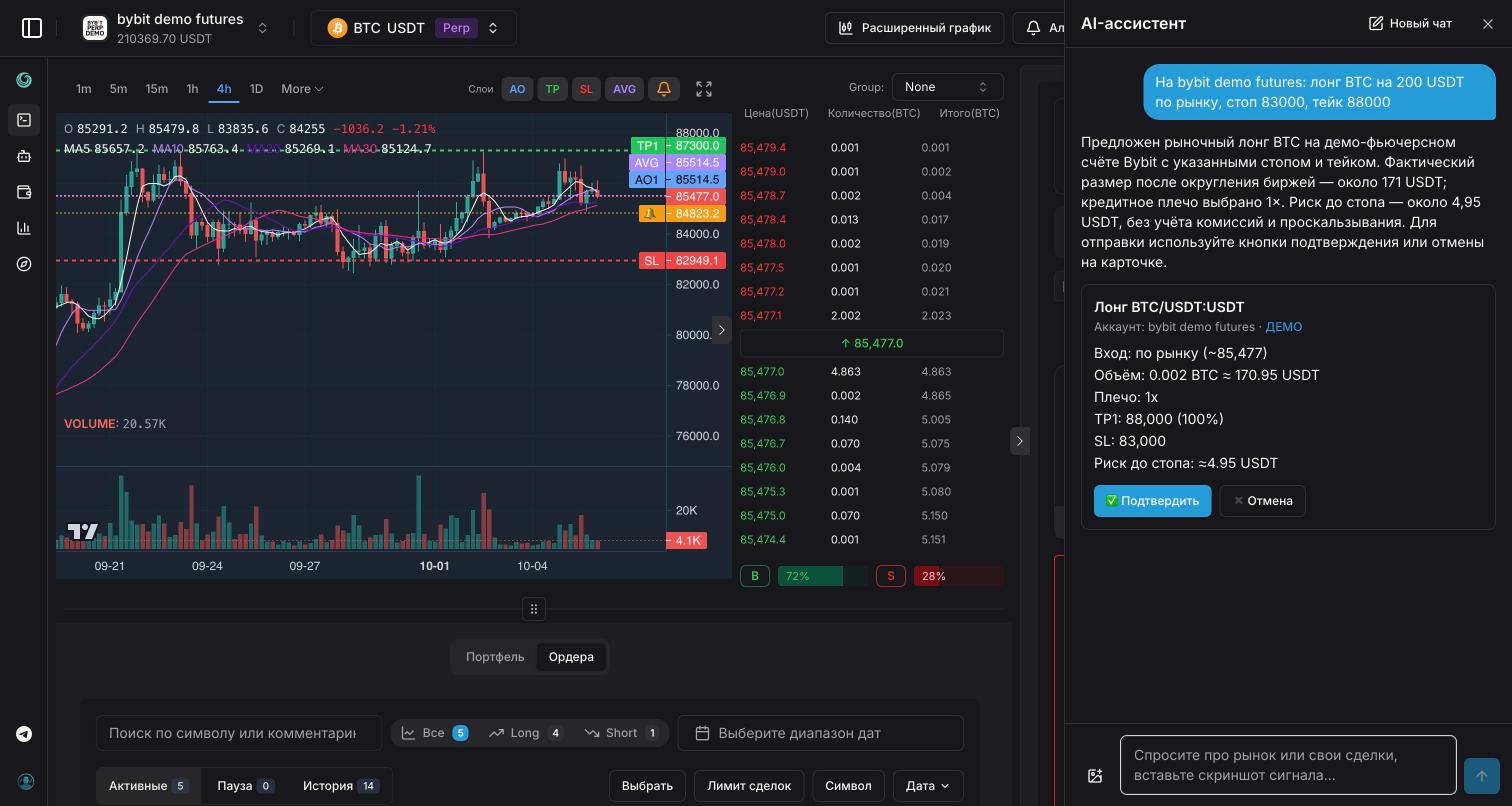The height and width of the screenshot is (806, 1512).
Task: Cancel the proposed trade with Отмена
Action: (1262, 501)
